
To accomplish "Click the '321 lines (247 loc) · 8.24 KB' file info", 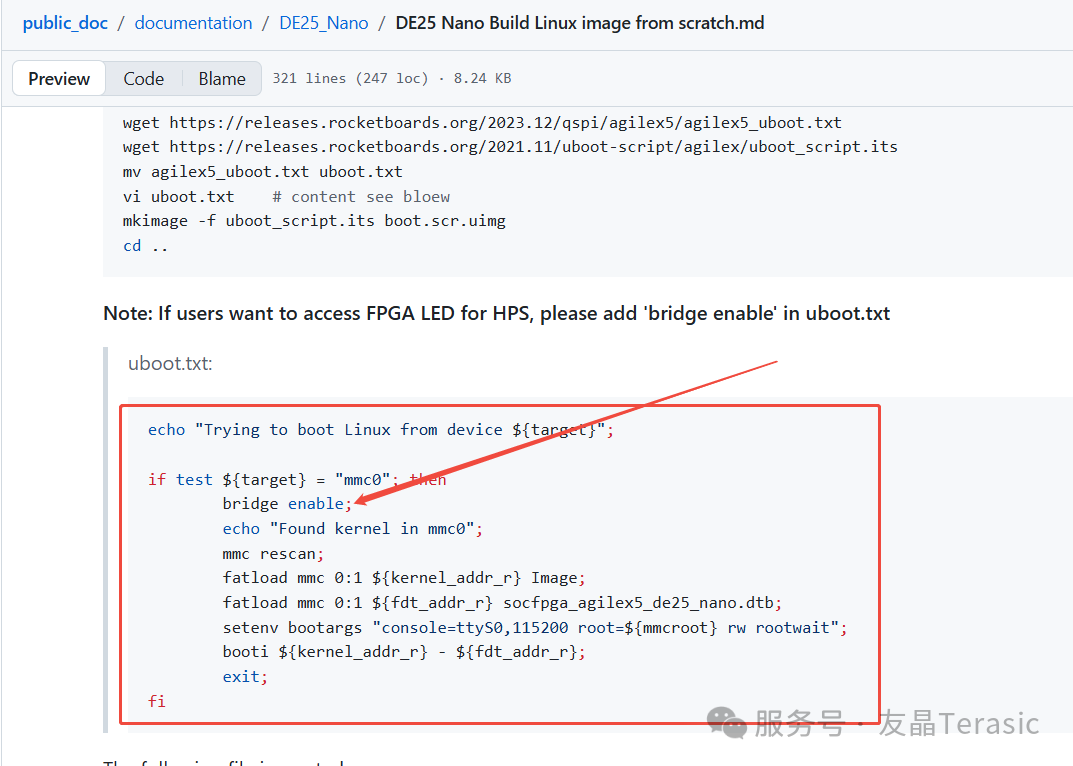I will pos(391,79).
